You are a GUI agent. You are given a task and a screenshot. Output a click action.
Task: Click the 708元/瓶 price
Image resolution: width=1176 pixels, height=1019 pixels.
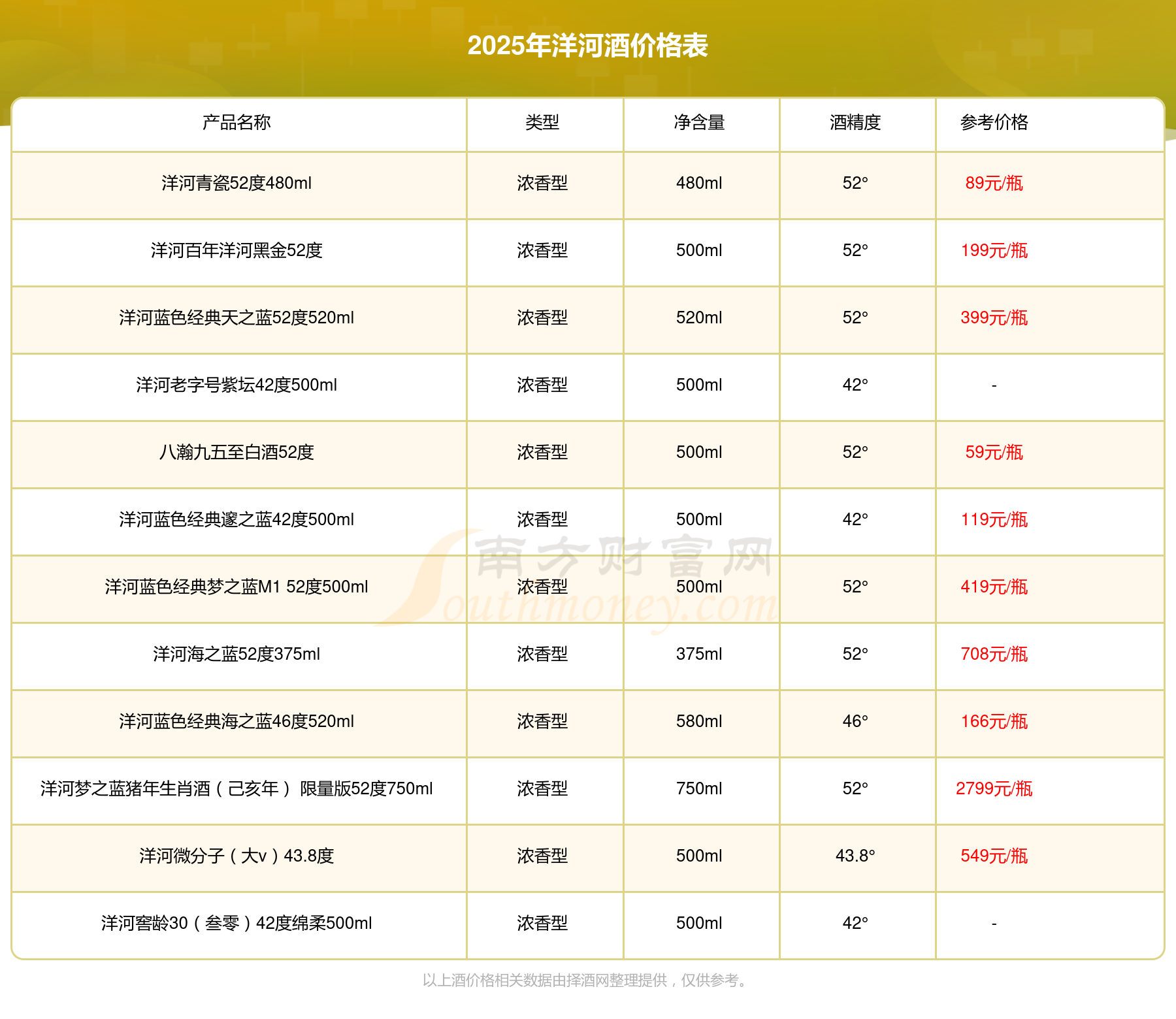tap(994, 654)
